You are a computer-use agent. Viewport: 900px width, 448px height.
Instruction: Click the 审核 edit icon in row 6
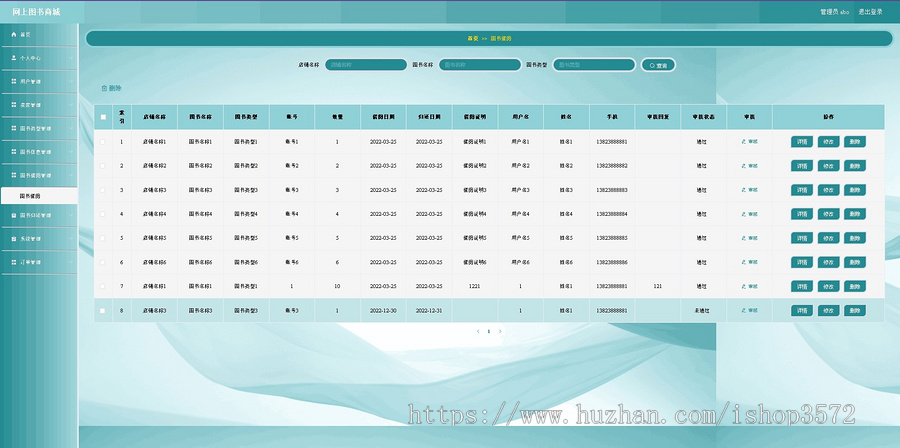tap(743, 262)
